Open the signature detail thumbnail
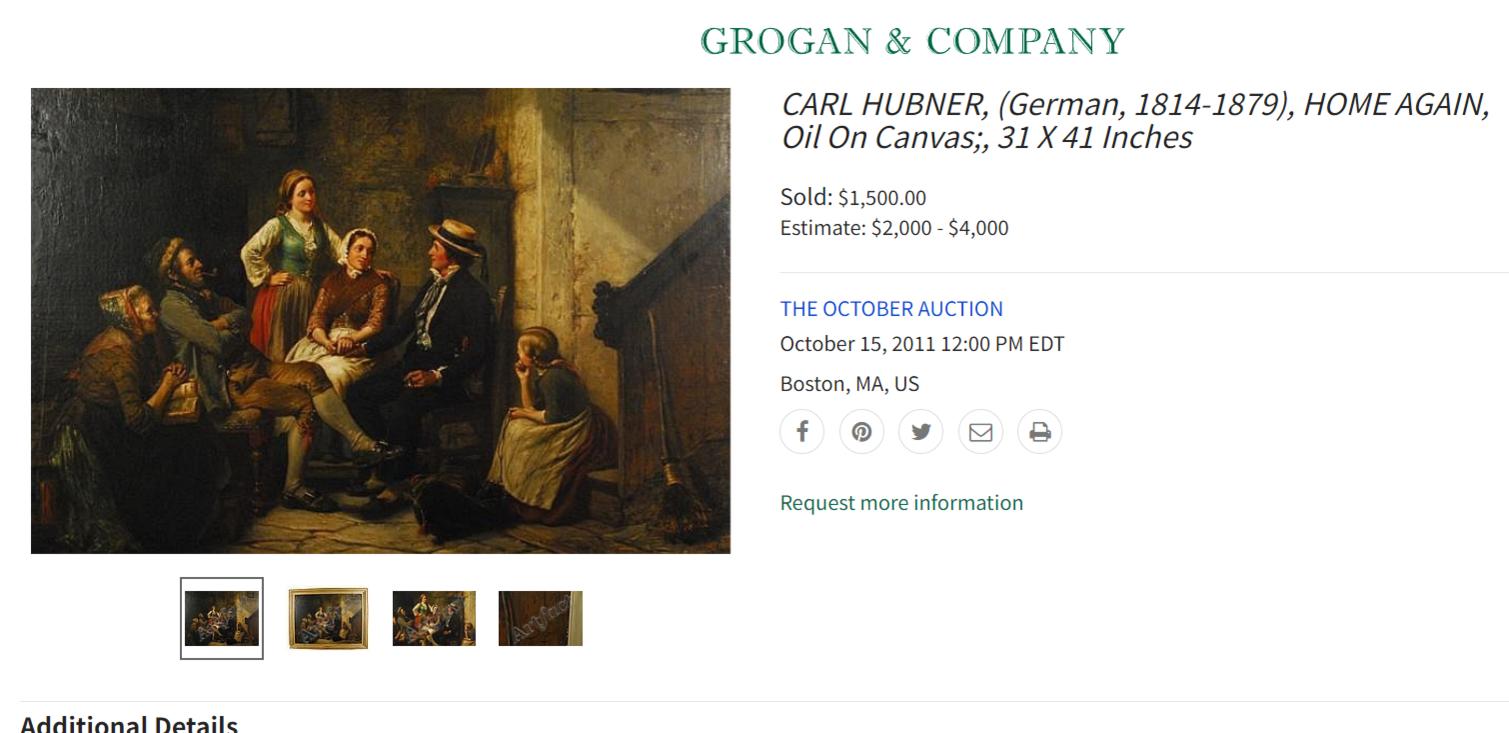 point(540,618)
